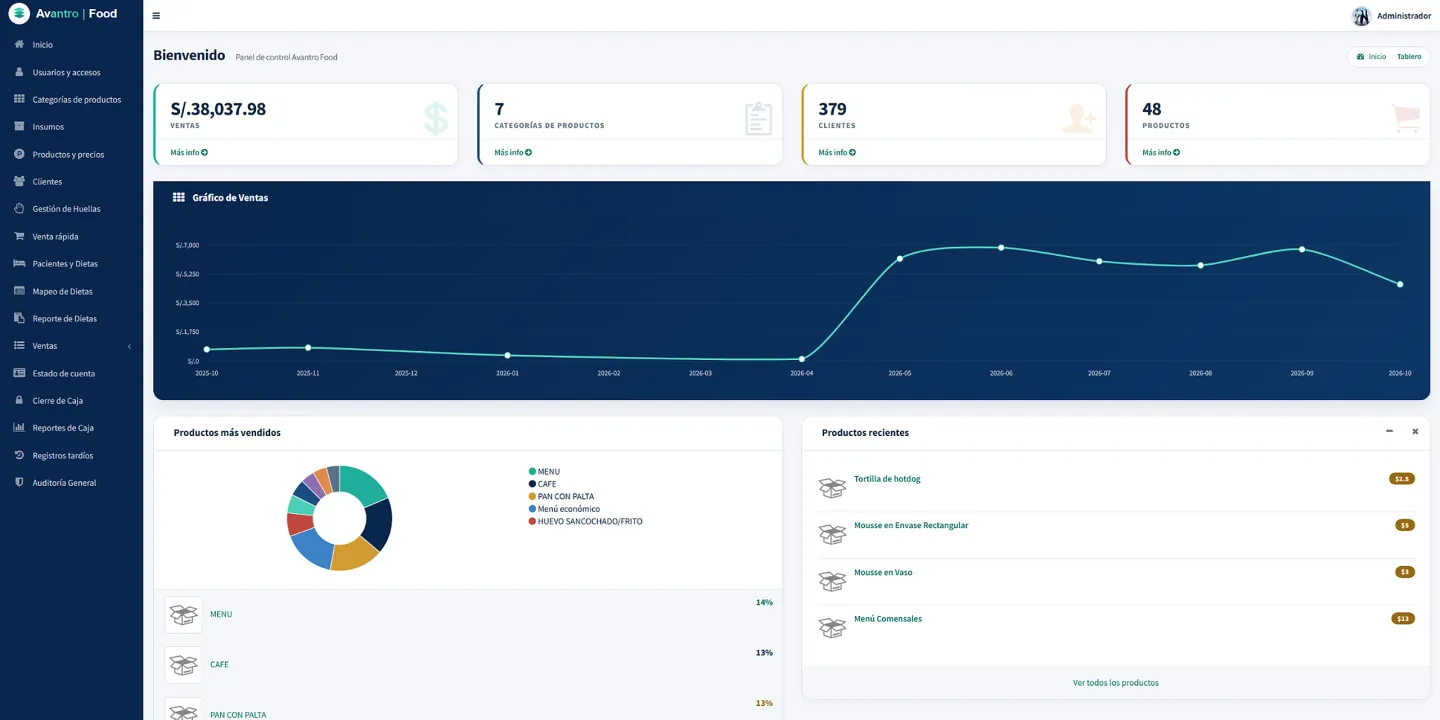1440x720 pixels.
Task: Click the Reportes de Caja chart icon
Action: pos(19,427)
